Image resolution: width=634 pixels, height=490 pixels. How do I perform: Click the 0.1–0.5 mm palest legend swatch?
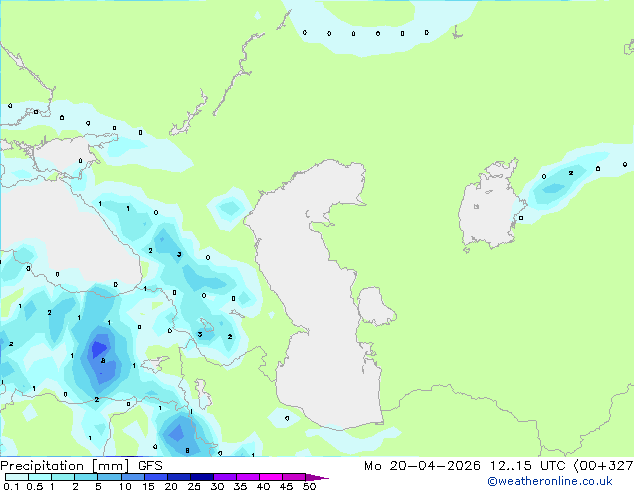(17, 477)
